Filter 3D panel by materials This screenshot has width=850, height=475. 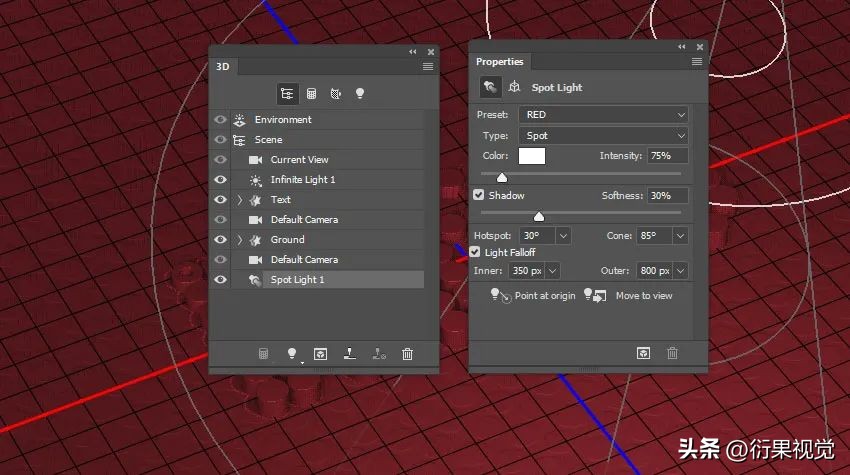(336, 93)
